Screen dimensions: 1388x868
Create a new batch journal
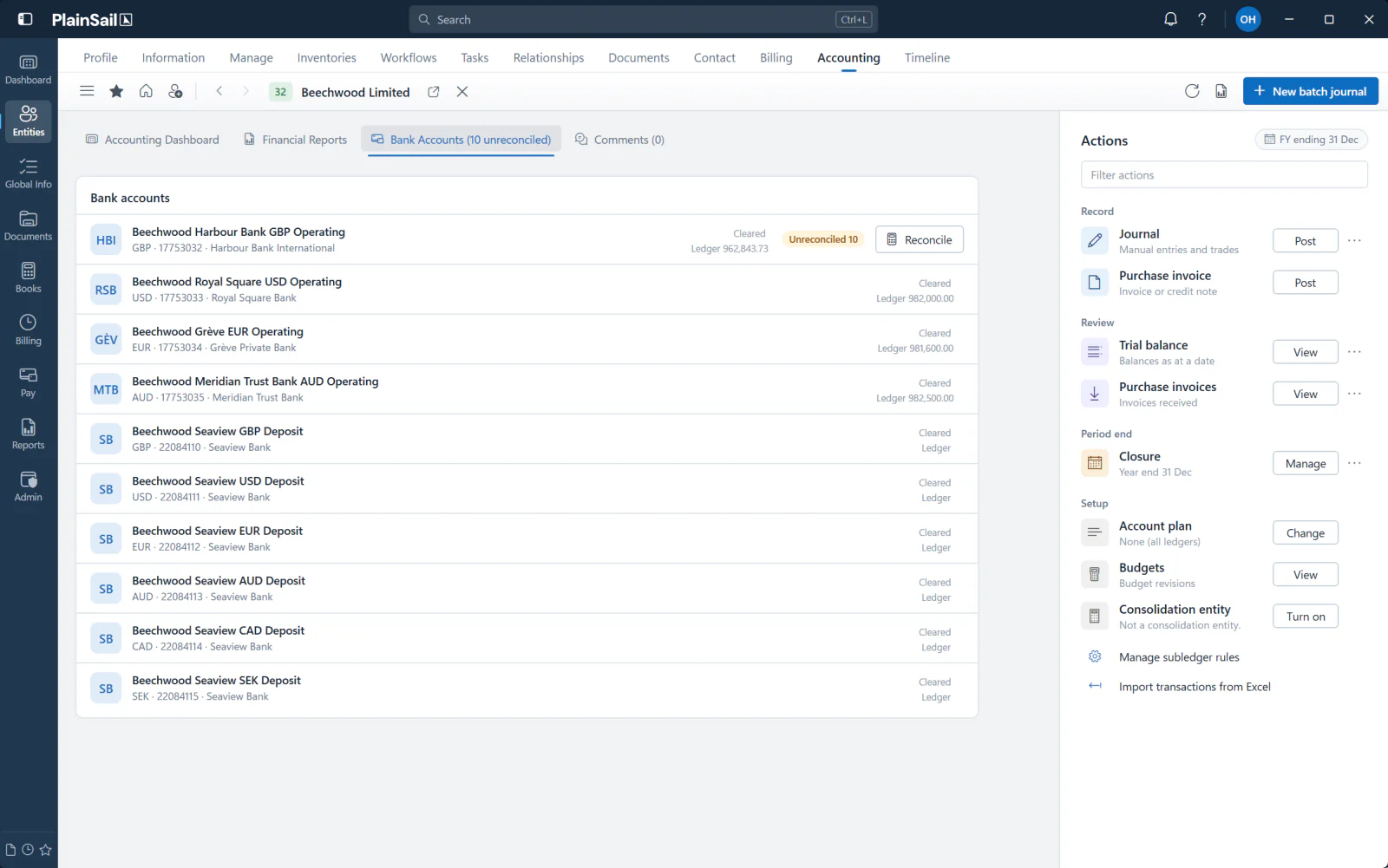click(1310, 91)
